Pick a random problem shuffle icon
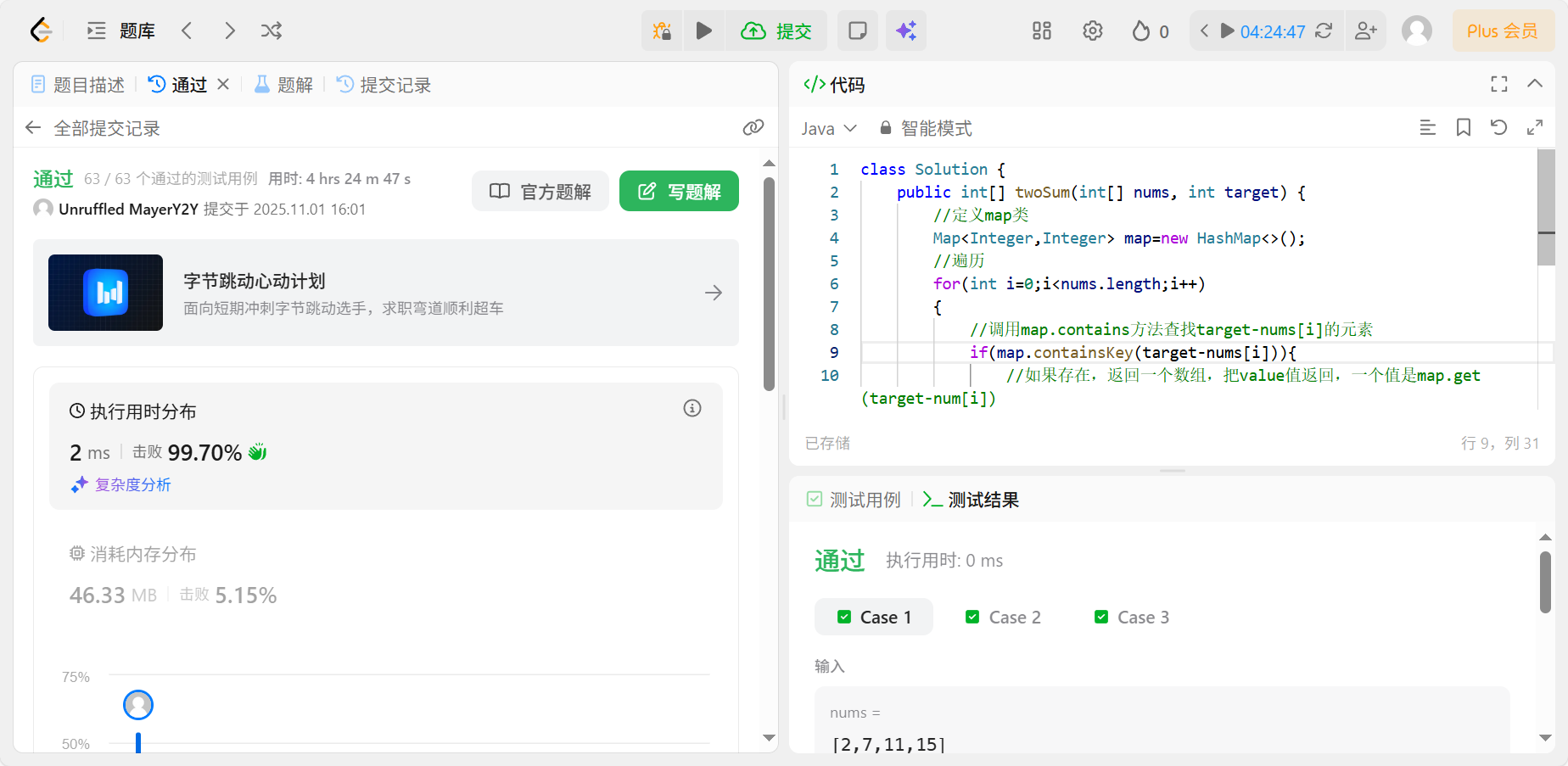Screen dimensions: 1568x766 [x=272, y=31]
